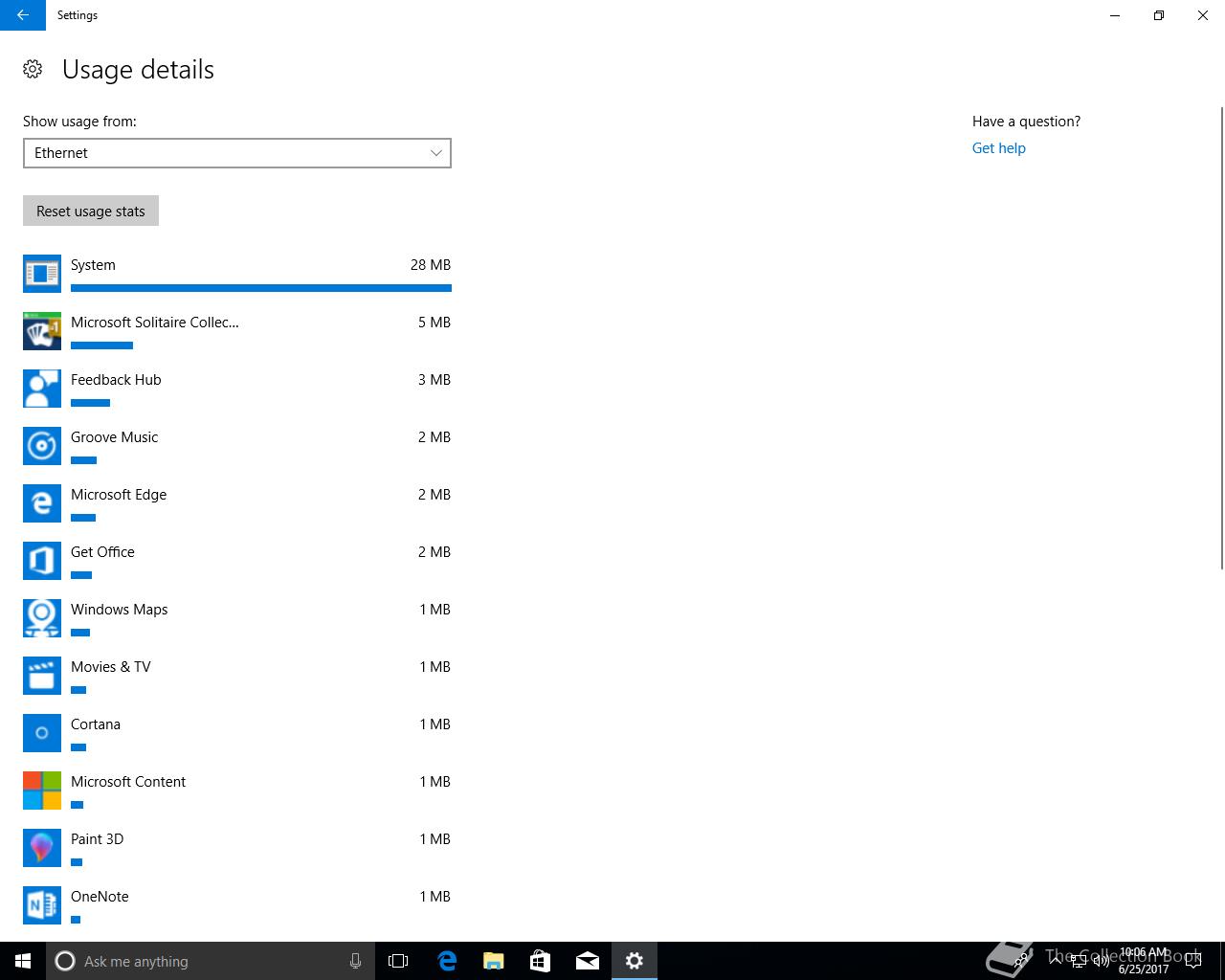This screenshot has width=1225, height=980.
Task: Click the System app icon
Action: click(42, 274)
